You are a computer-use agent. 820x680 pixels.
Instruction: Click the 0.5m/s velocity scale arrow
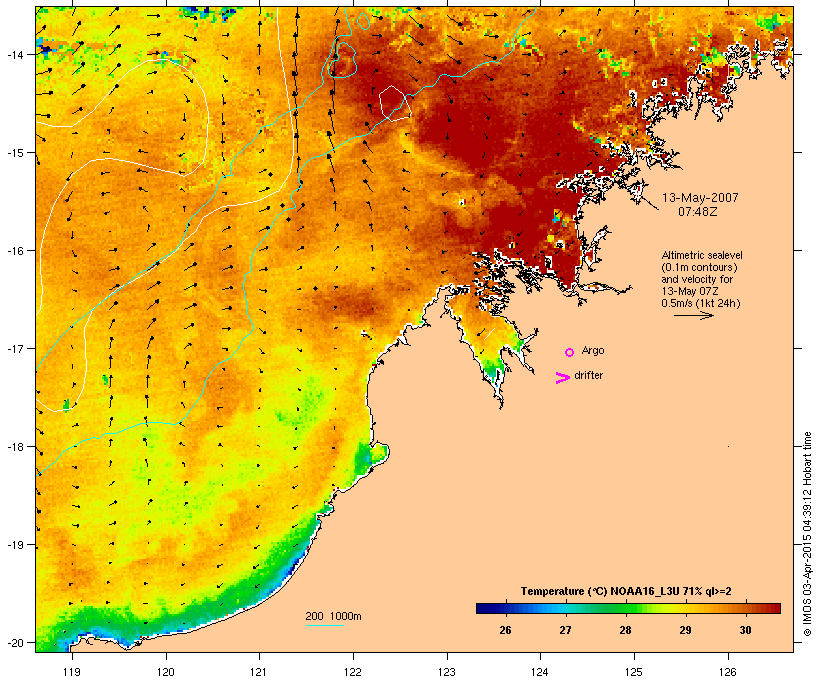(693, 315)
